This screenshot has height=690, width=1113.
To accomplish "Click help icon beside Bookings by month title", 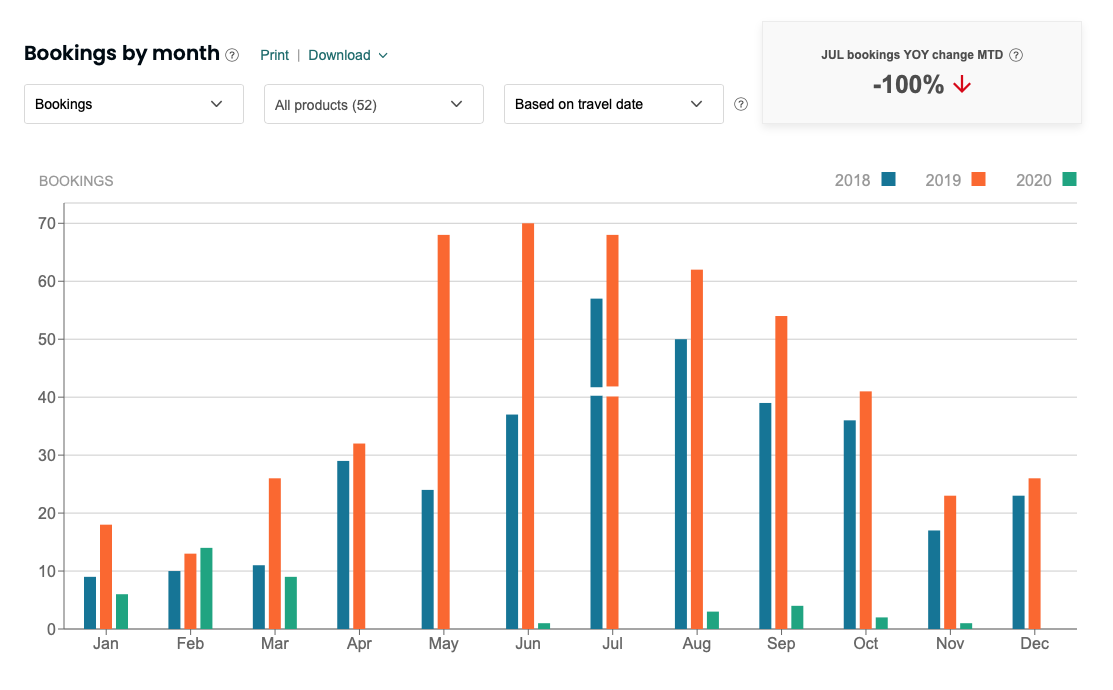I will [232, 55].
